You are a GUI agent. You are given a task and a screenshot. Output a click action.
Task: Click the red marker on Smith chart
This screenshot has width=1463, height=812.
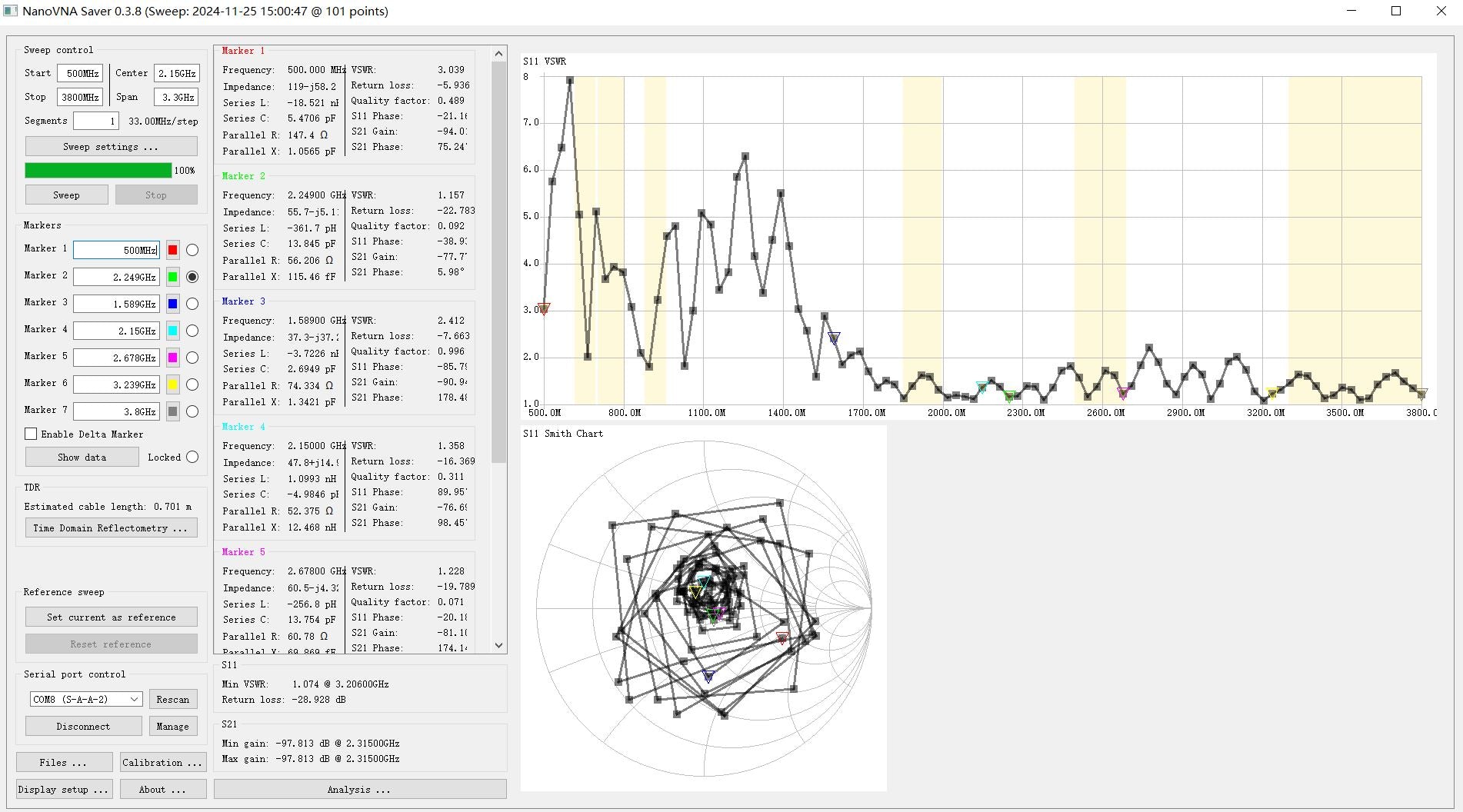point(782,638)
